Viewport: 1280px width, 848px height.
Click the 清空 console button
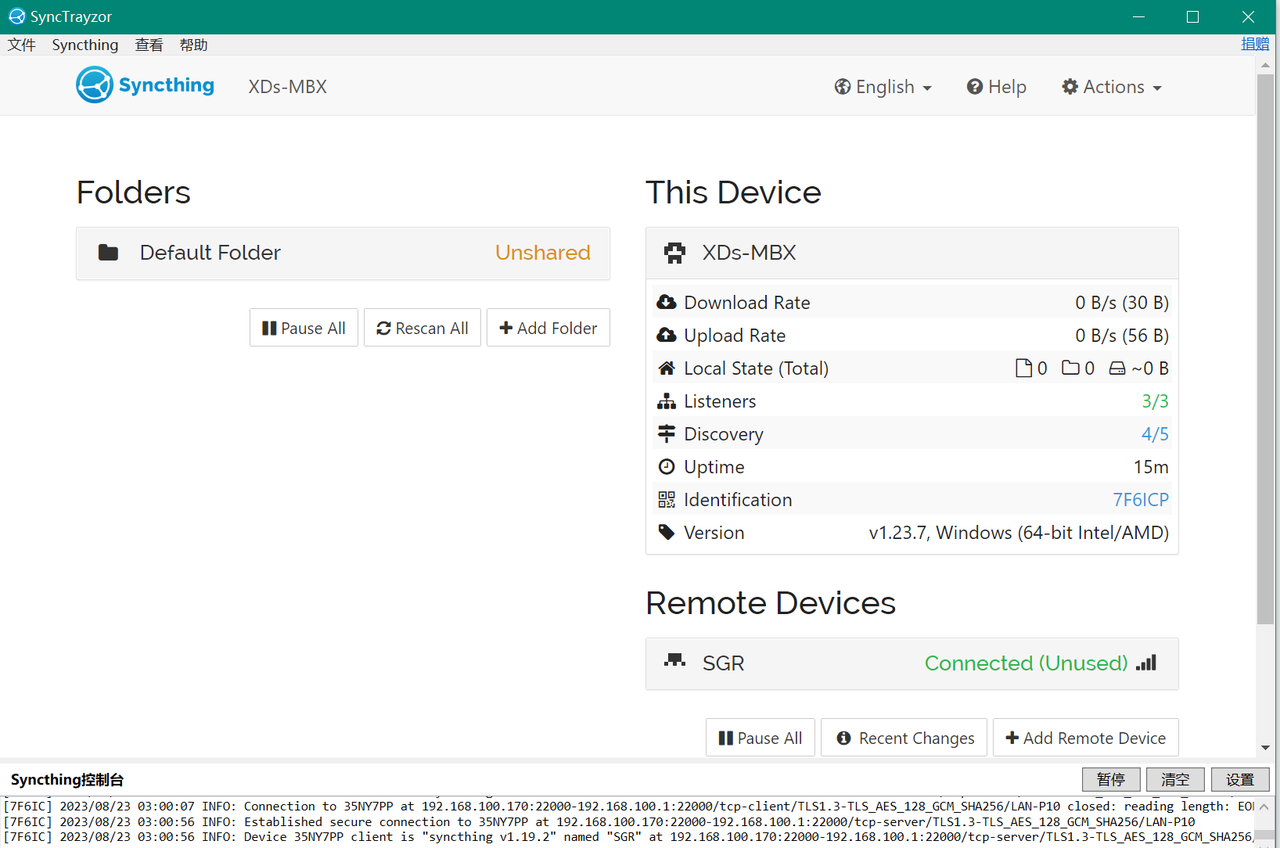(1175, 780)
